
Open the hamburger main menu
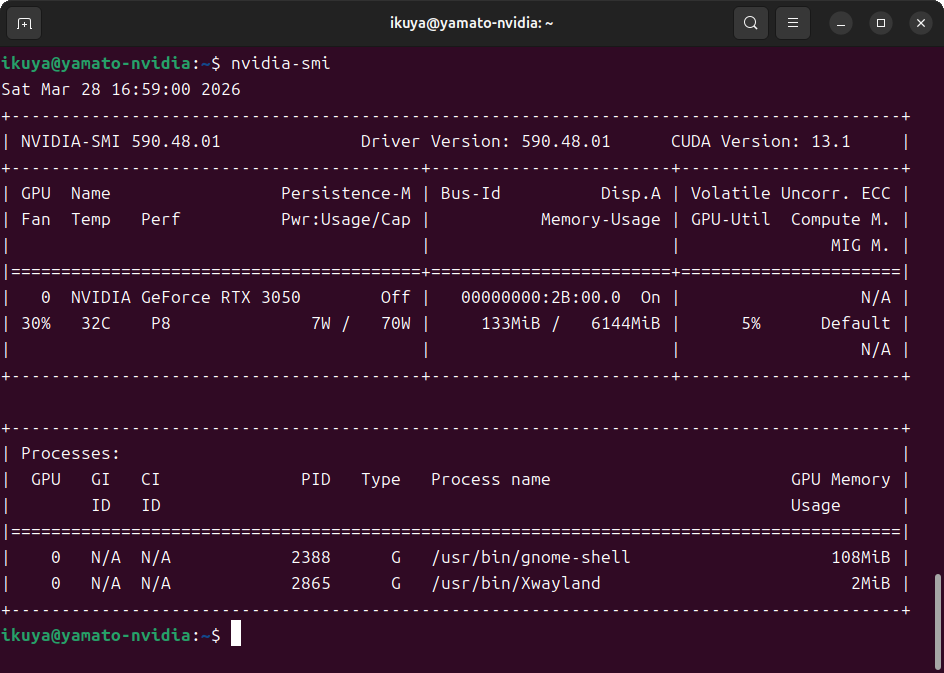792,22
